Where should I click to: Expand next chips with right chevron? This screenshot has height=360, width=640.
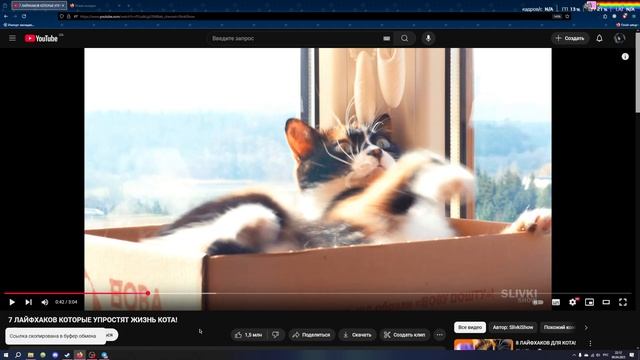(586, 327)
